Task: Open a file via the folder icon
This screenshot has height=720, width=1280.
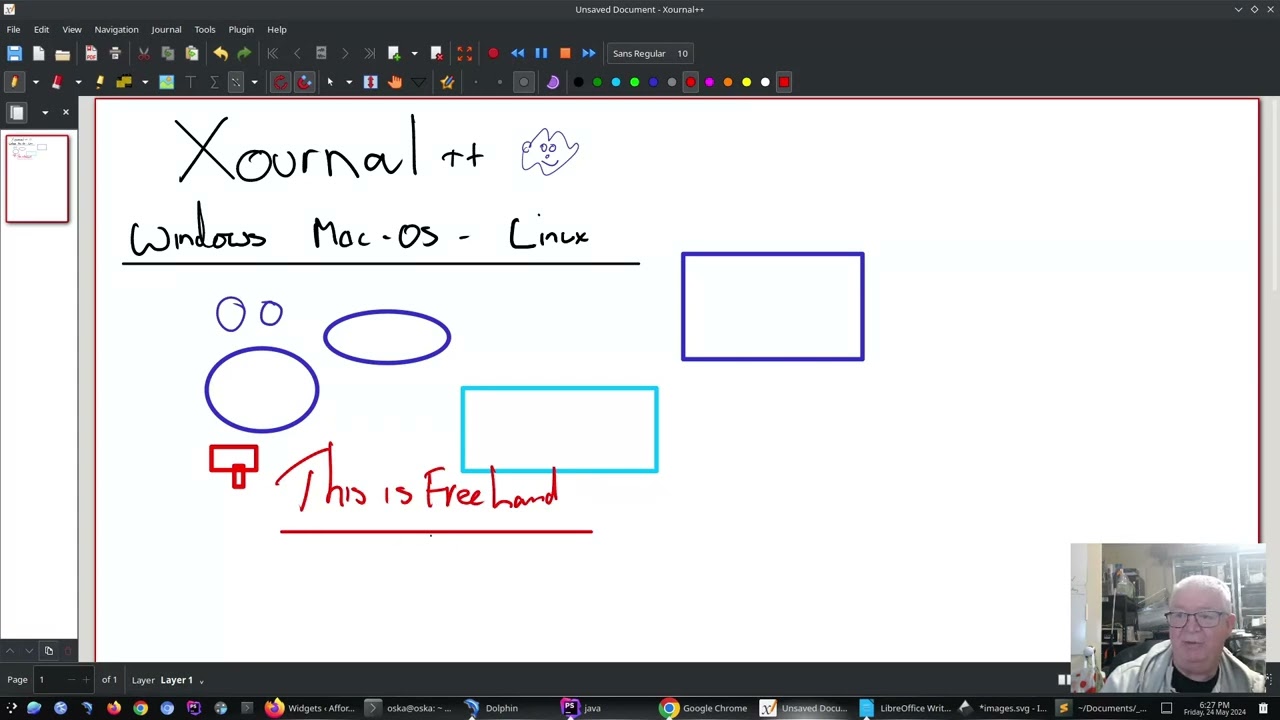Action: coord(62,53)
